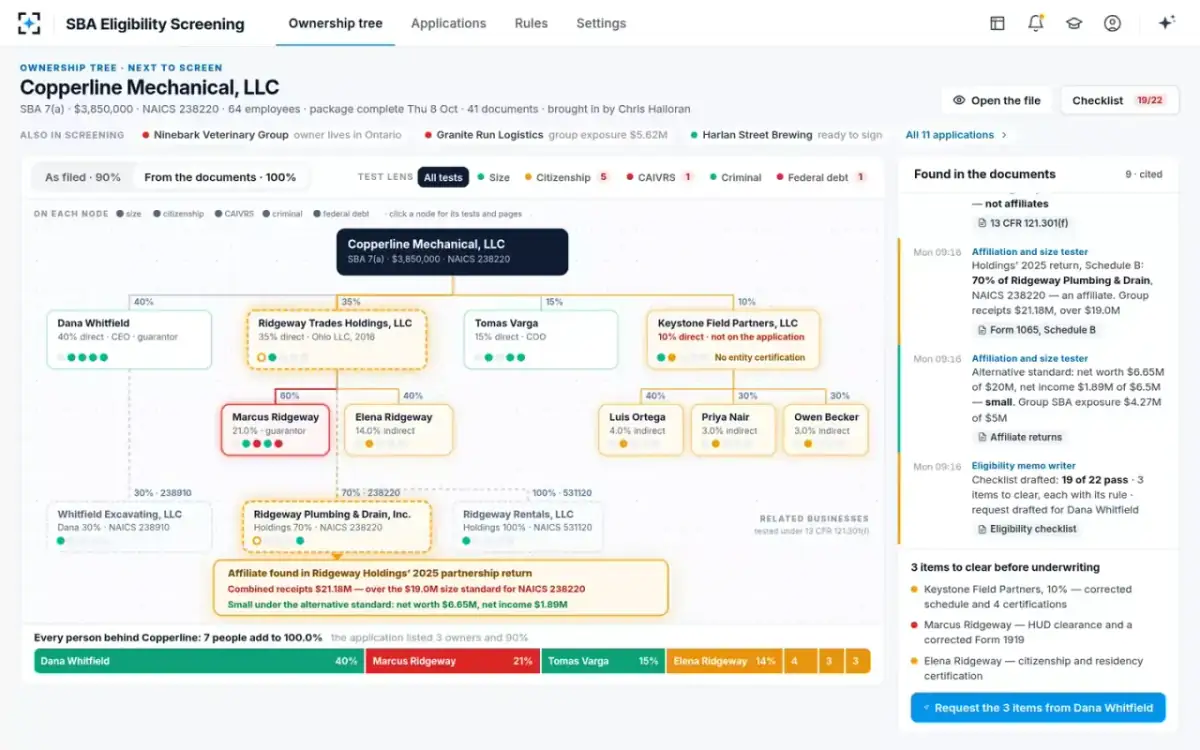Click the green Tomas Varga 15% bar segment
The width and height of the screenshot is (1200, 750).
pyautogui.click(x=603, y=661)
